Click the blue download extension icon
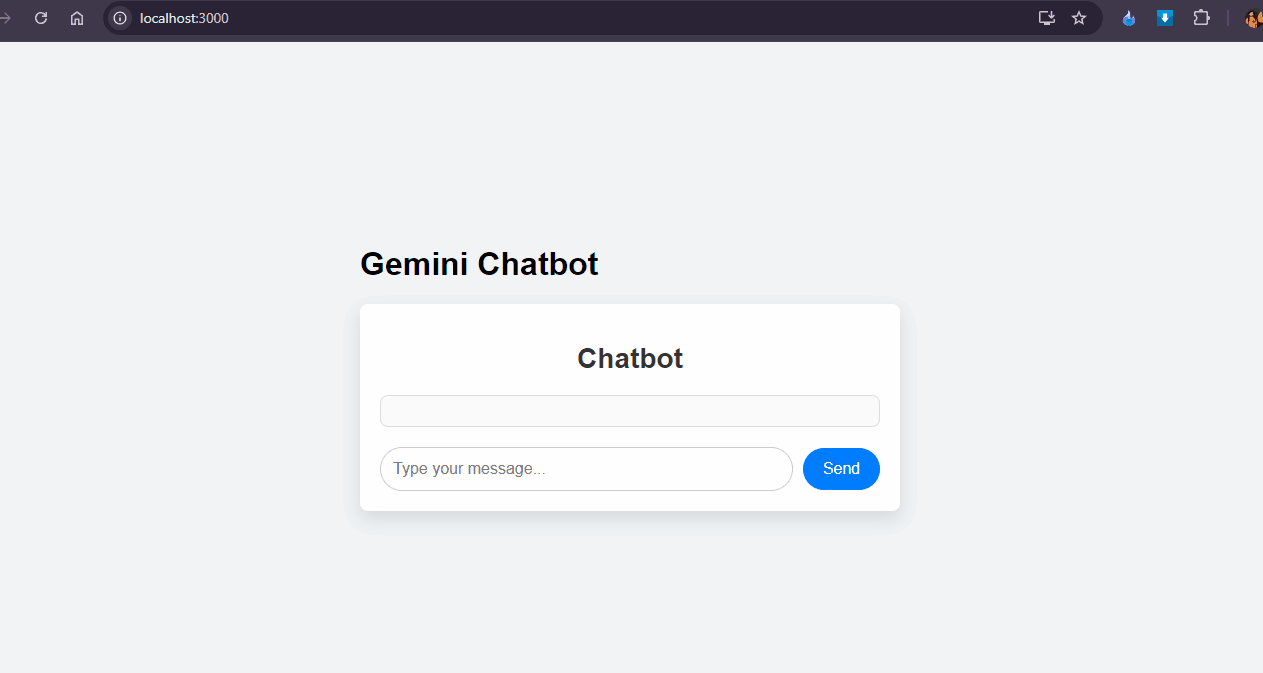Image resolution: width=1263 pixels, height=673 pixels. [1165, 18]
